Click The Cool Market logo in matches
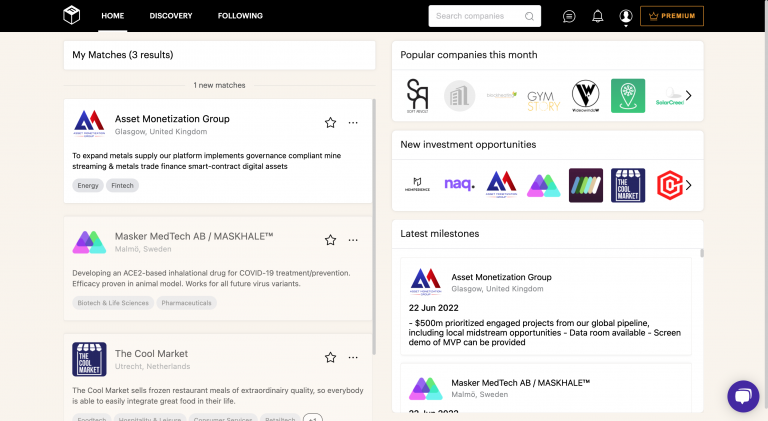The height and width of the screenshot is (421, 768). point(89,359)
